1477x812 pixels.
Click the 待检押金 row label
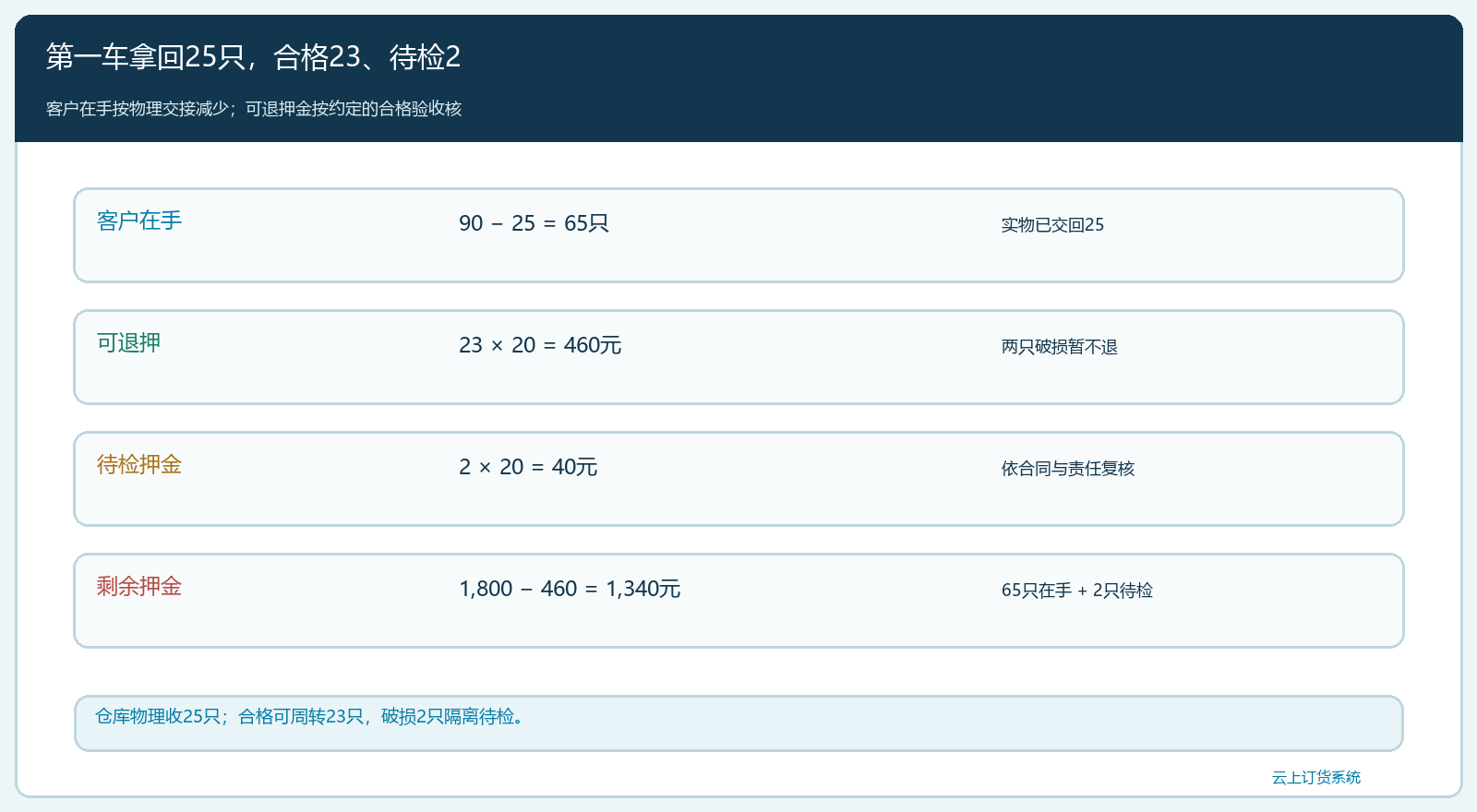pos(139,464)
